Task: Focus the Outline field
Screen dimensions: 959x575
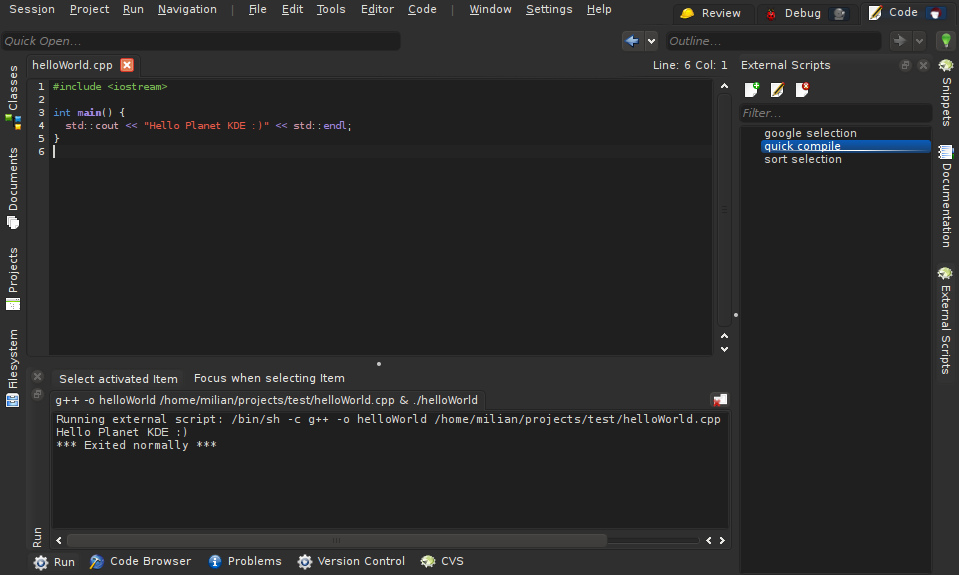Action: (774, 41)
